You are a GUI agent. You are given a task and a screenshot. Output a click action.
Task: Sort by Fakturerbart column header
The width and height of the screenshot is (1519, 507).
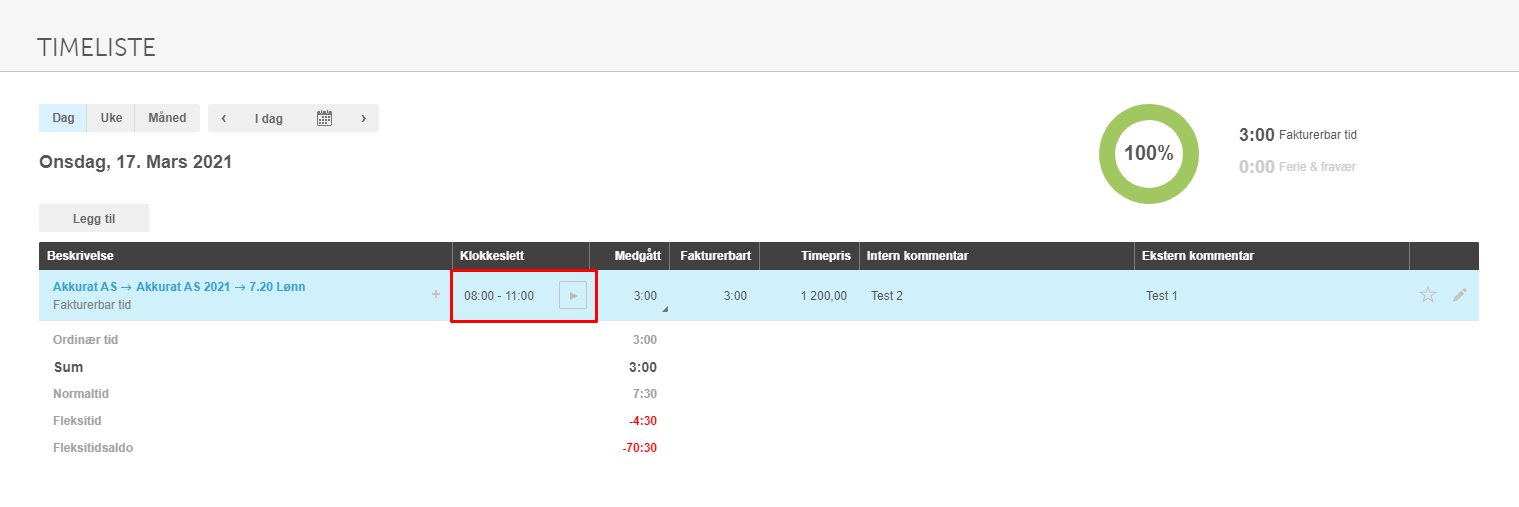714,256
